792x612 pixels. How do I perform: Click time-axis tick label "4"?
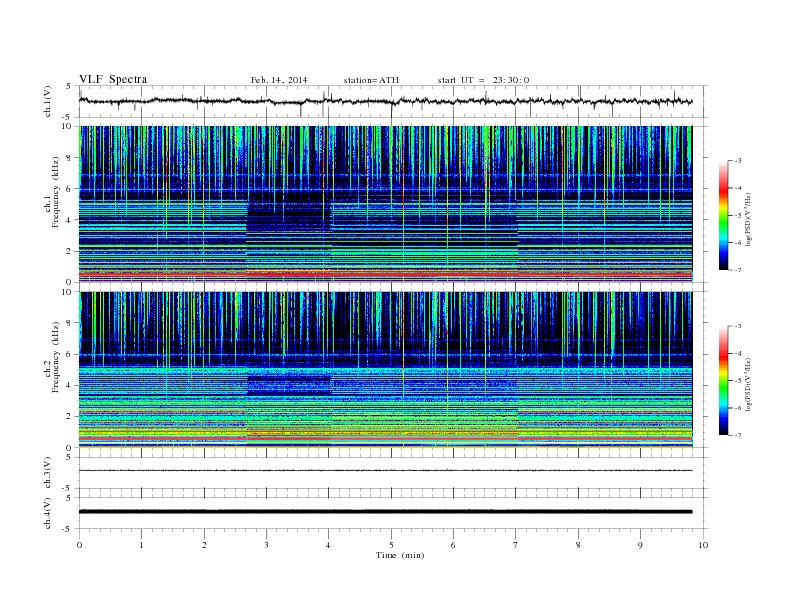click(x=328, y=545)
